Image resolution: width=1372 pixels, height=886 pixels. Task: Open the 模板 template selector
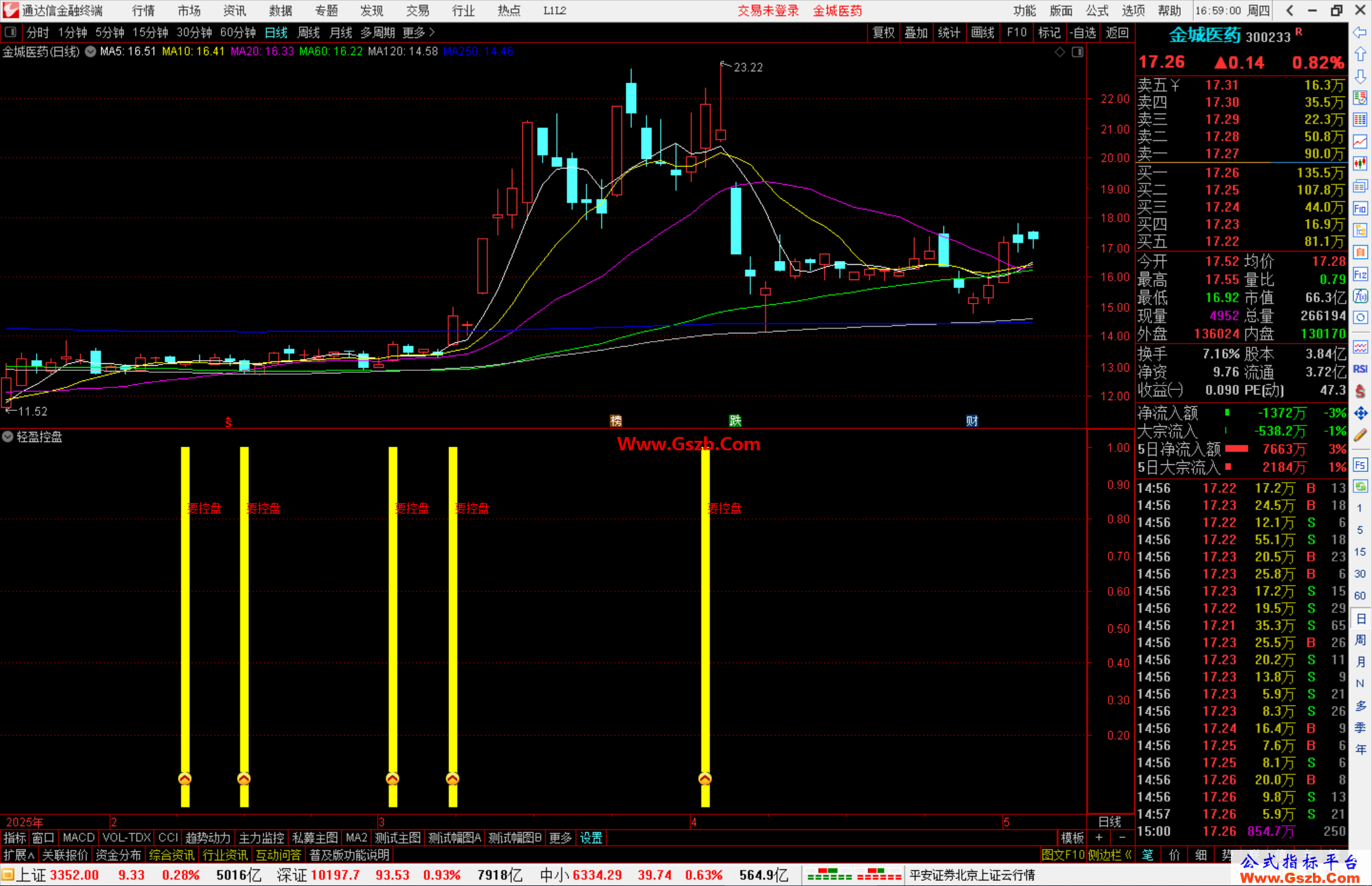click(x=1072, y=838)
